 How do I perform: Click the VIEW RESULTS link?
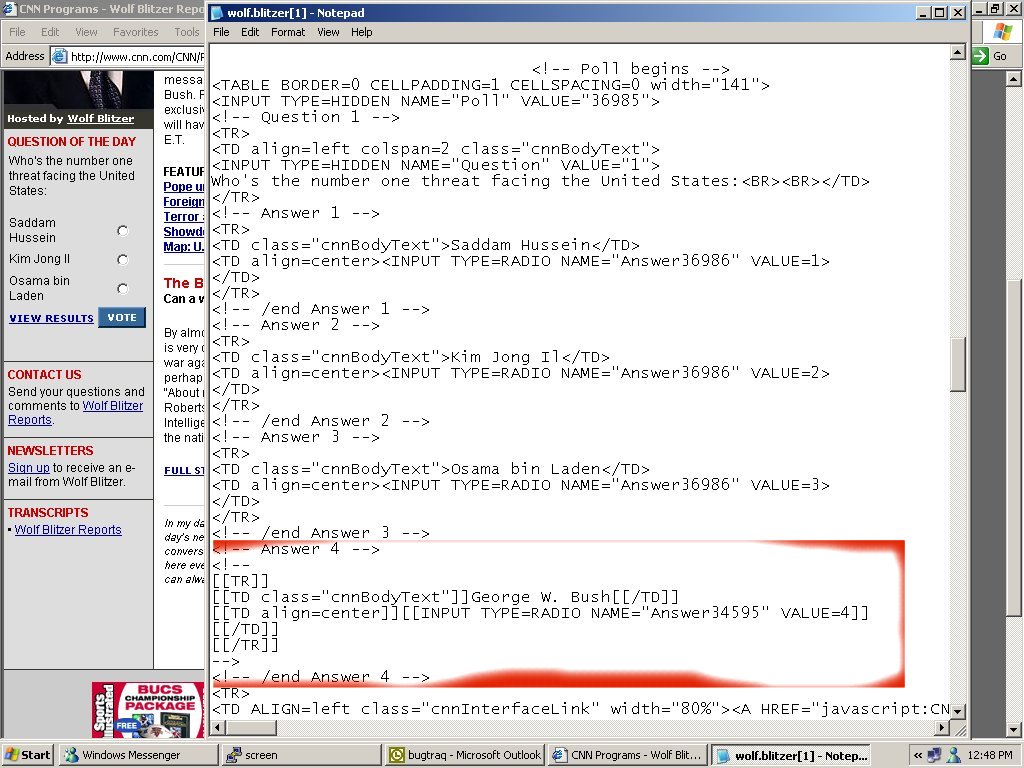(x=51, y=318)
